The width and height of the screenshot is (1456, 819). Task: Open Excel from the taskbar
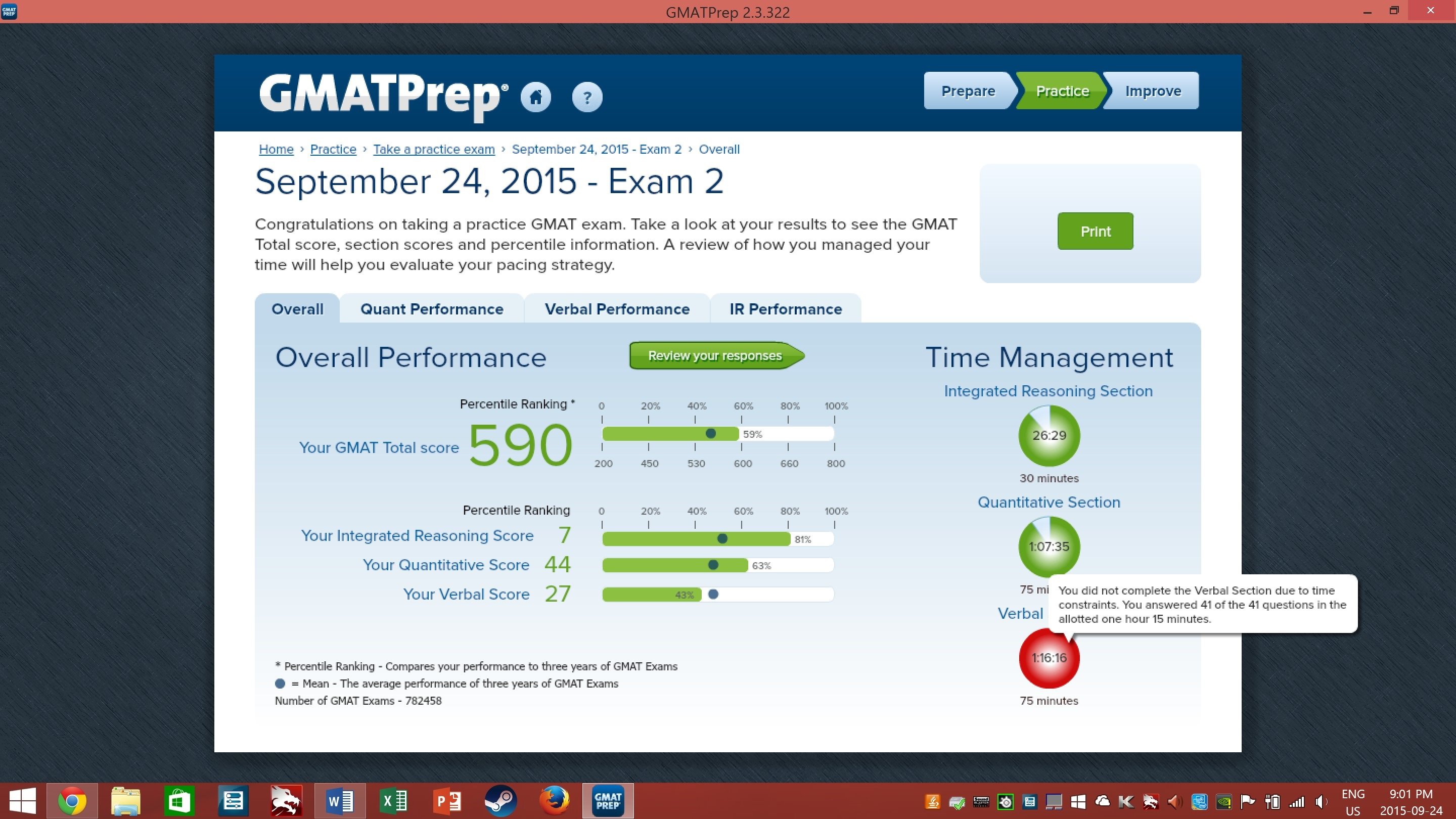pos(394,801)
